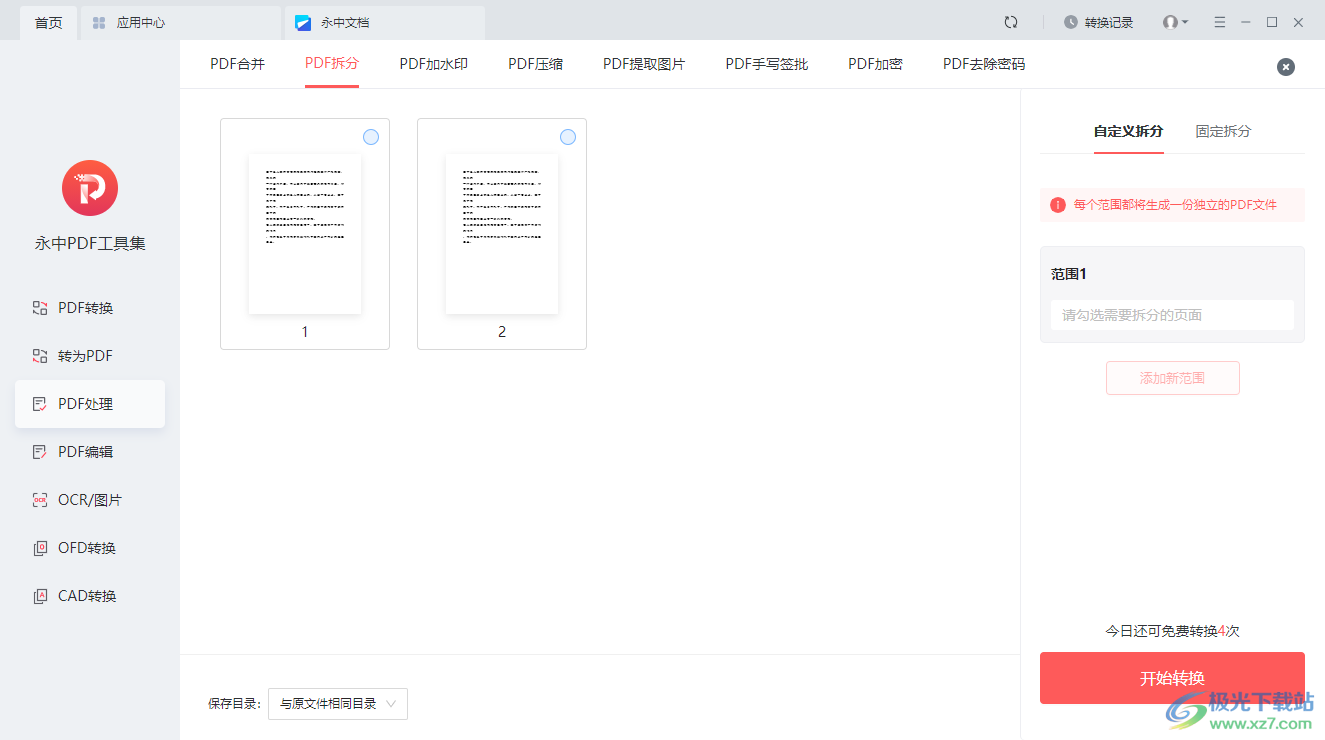Switch to the PDF加水印 tab
This screenshot has width=1325, height=740.
(434, 64)
